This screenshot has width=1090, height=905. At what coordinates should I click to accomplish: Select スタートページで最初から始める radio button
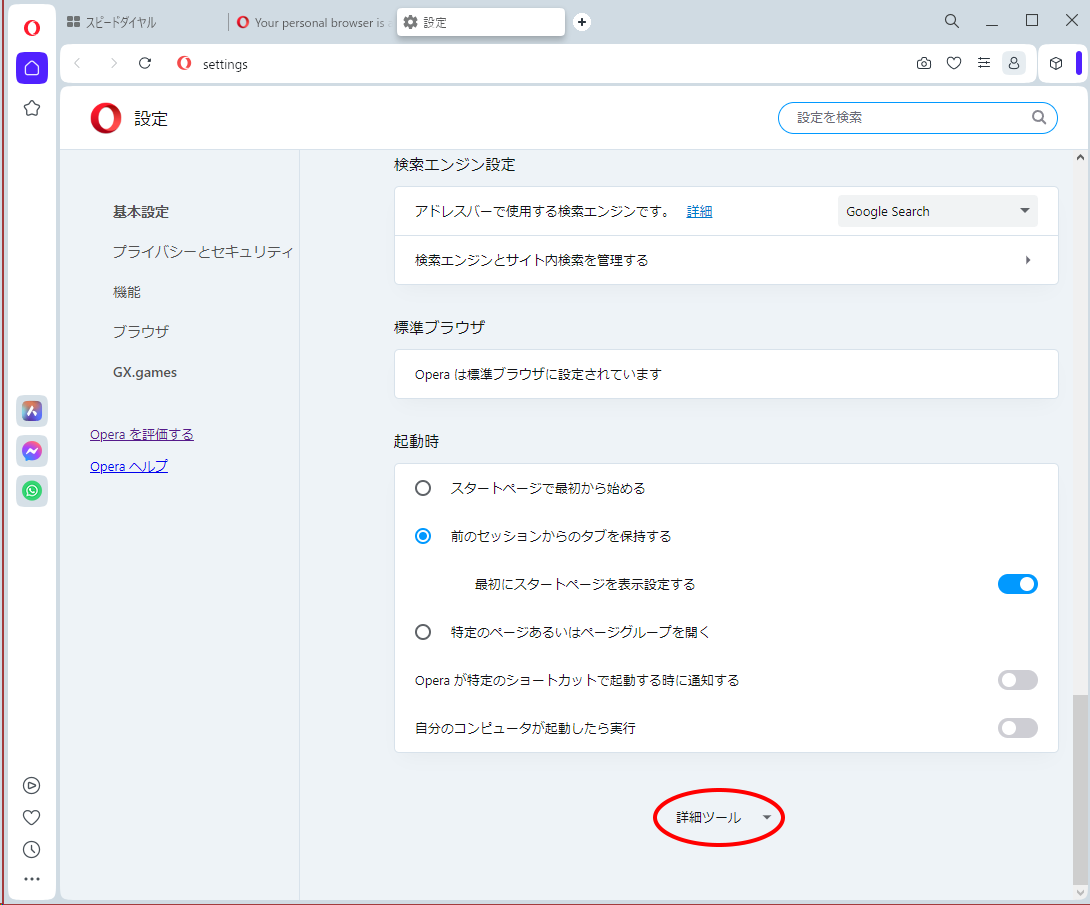pyautogui.click(x=423, y=488)
